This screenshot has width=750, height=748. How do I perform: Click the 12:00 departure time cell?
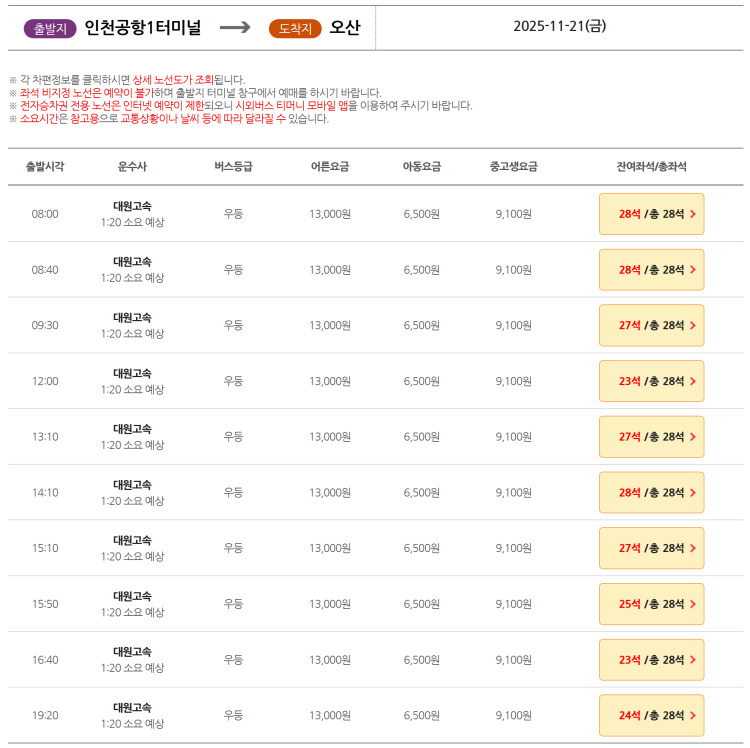click(45, 381)
